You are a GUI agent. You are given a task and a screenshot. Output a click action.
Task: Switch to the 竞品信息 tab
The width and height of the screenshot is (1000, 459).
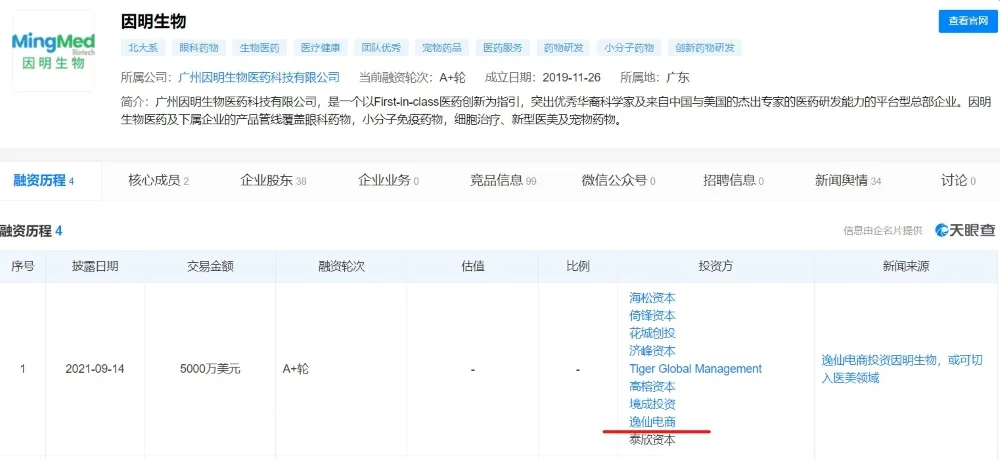tap(503, 181)
